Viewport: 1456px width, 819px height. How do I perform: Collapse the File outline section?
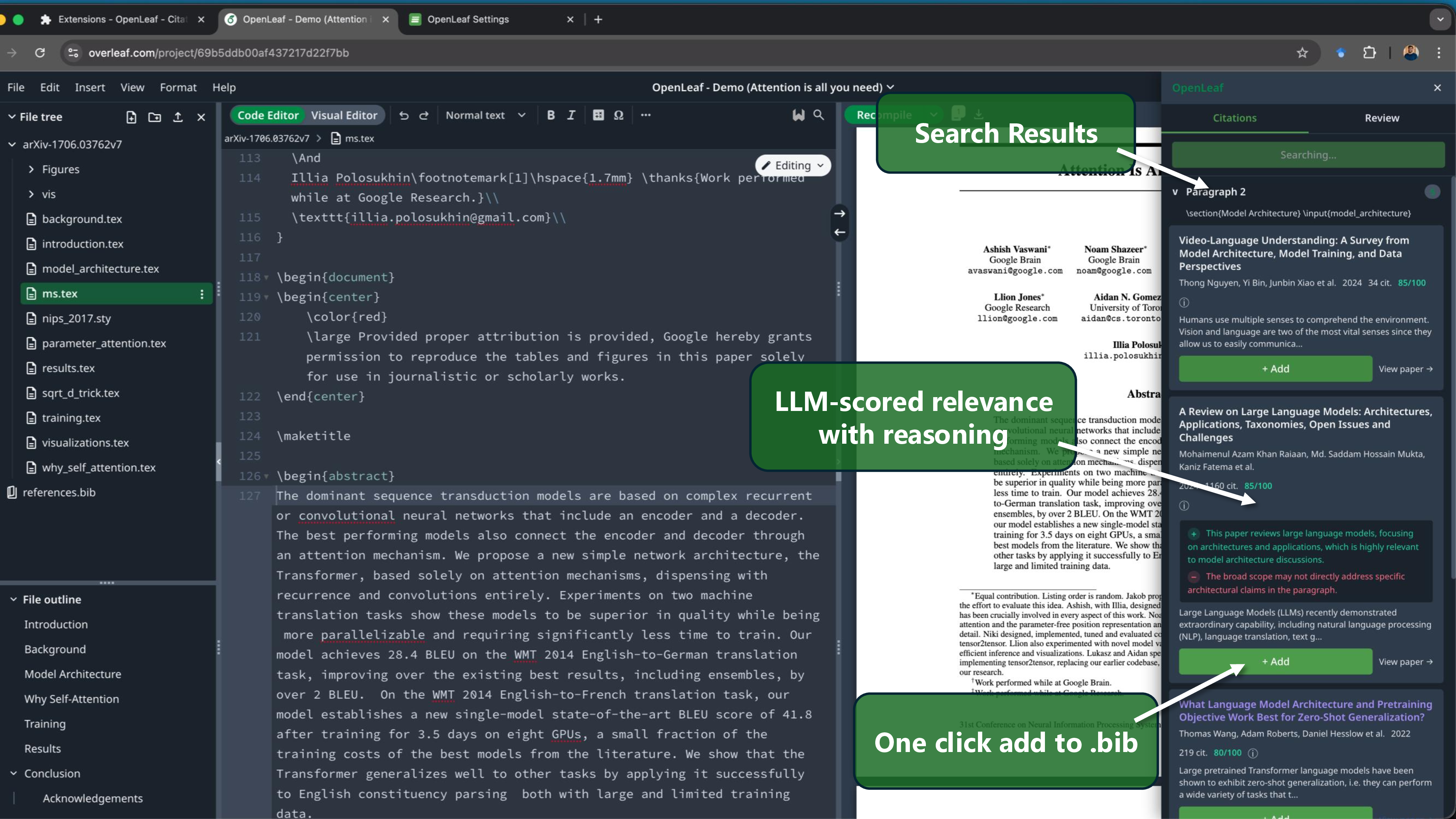coord(13,600)
